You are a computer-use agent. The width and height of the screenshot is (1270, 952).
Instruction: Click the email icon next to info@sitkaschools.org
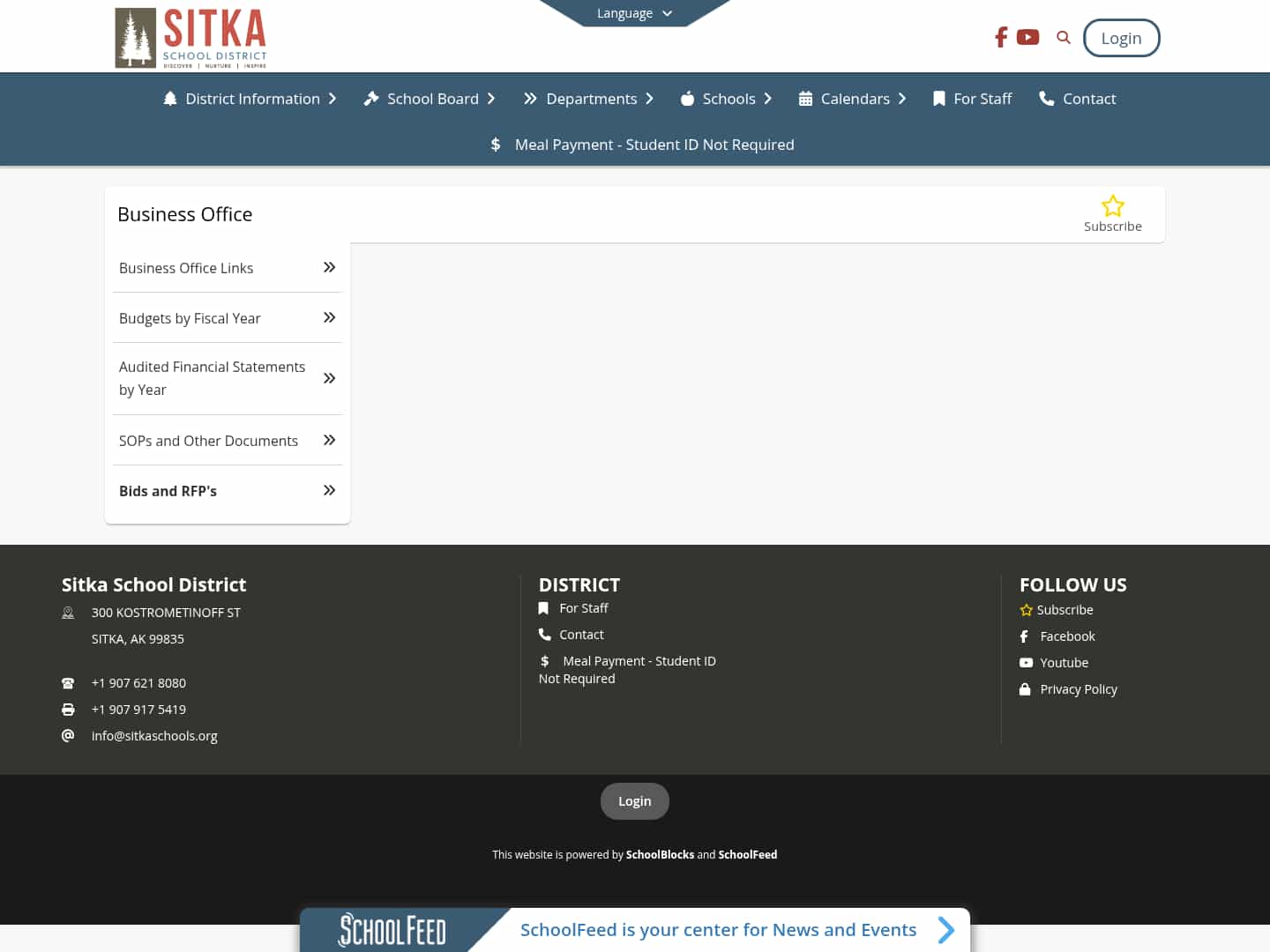click(x=68, y=735)
